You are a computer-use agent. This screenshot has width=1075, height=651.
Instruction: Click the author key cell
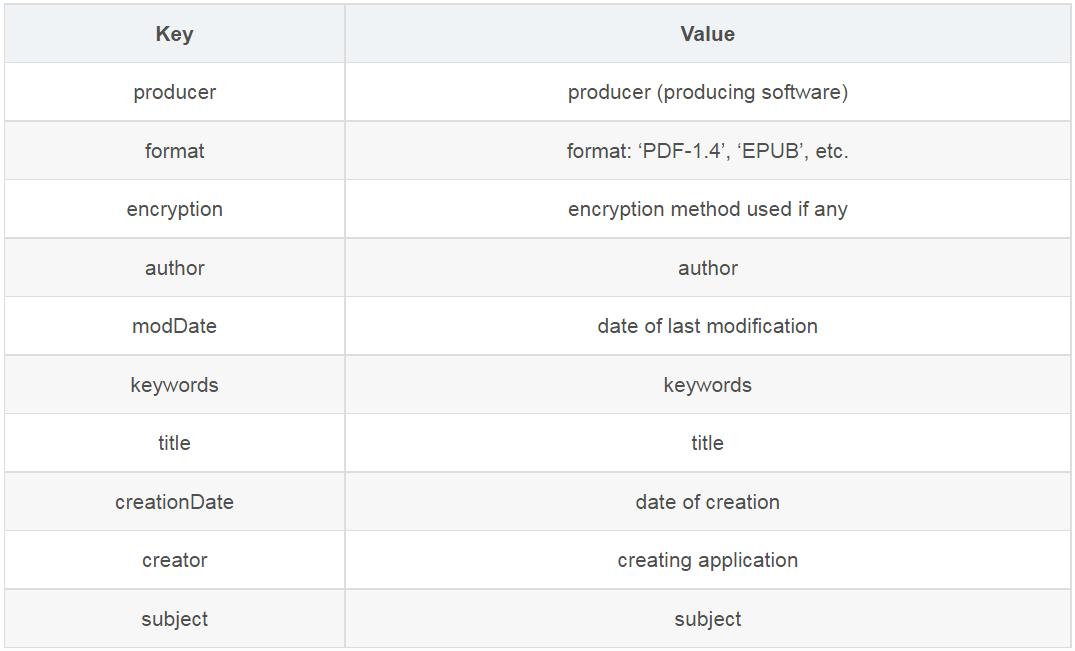(x=174, y=268)
